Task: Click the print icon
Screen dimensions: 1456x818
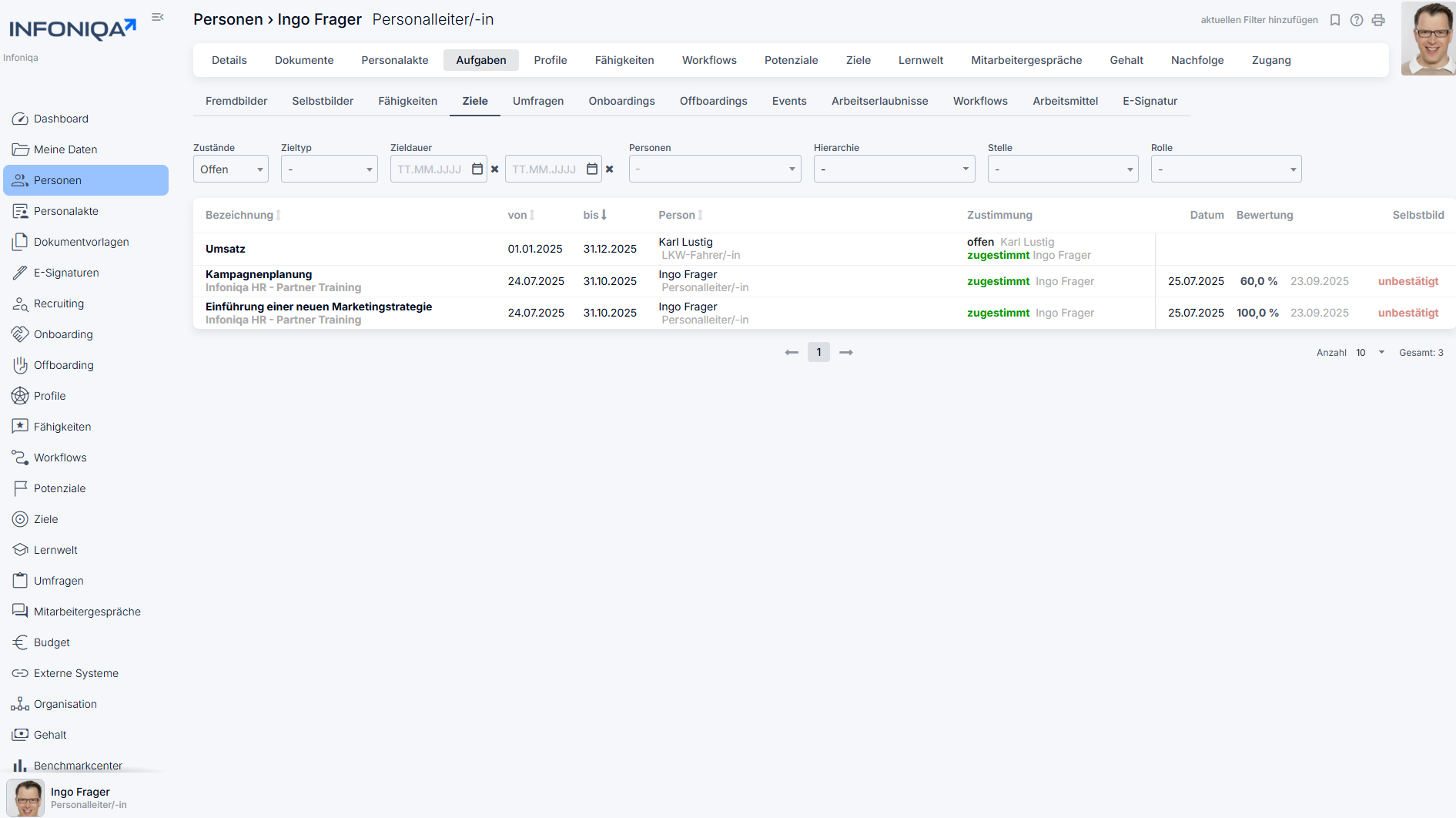Action: 1378,20
